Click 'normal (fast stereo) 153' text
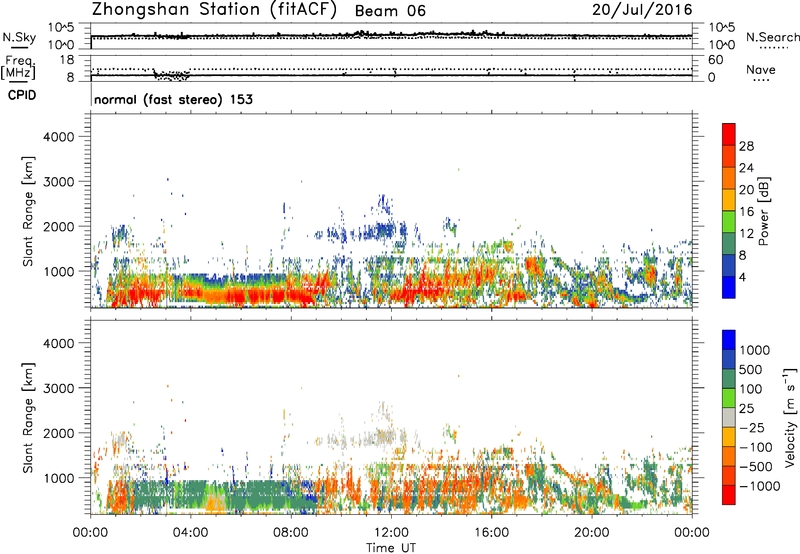The image size is (800, 554). point(173,99)
